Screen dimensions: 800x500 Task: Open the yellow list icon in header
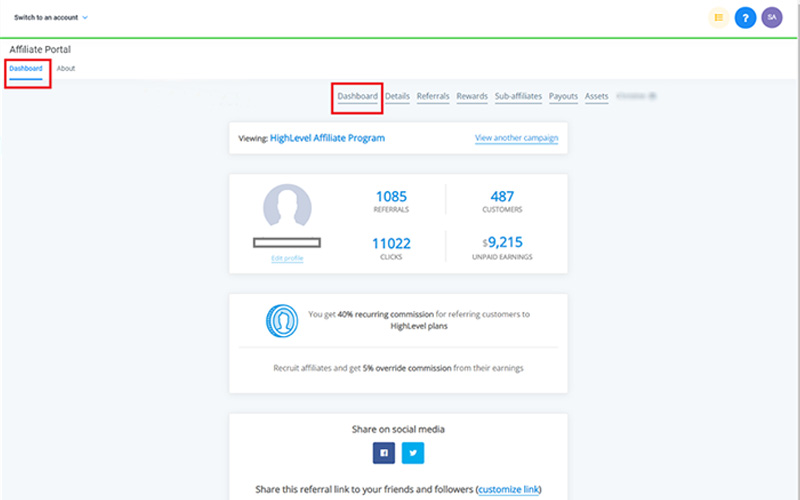[718, 18]
